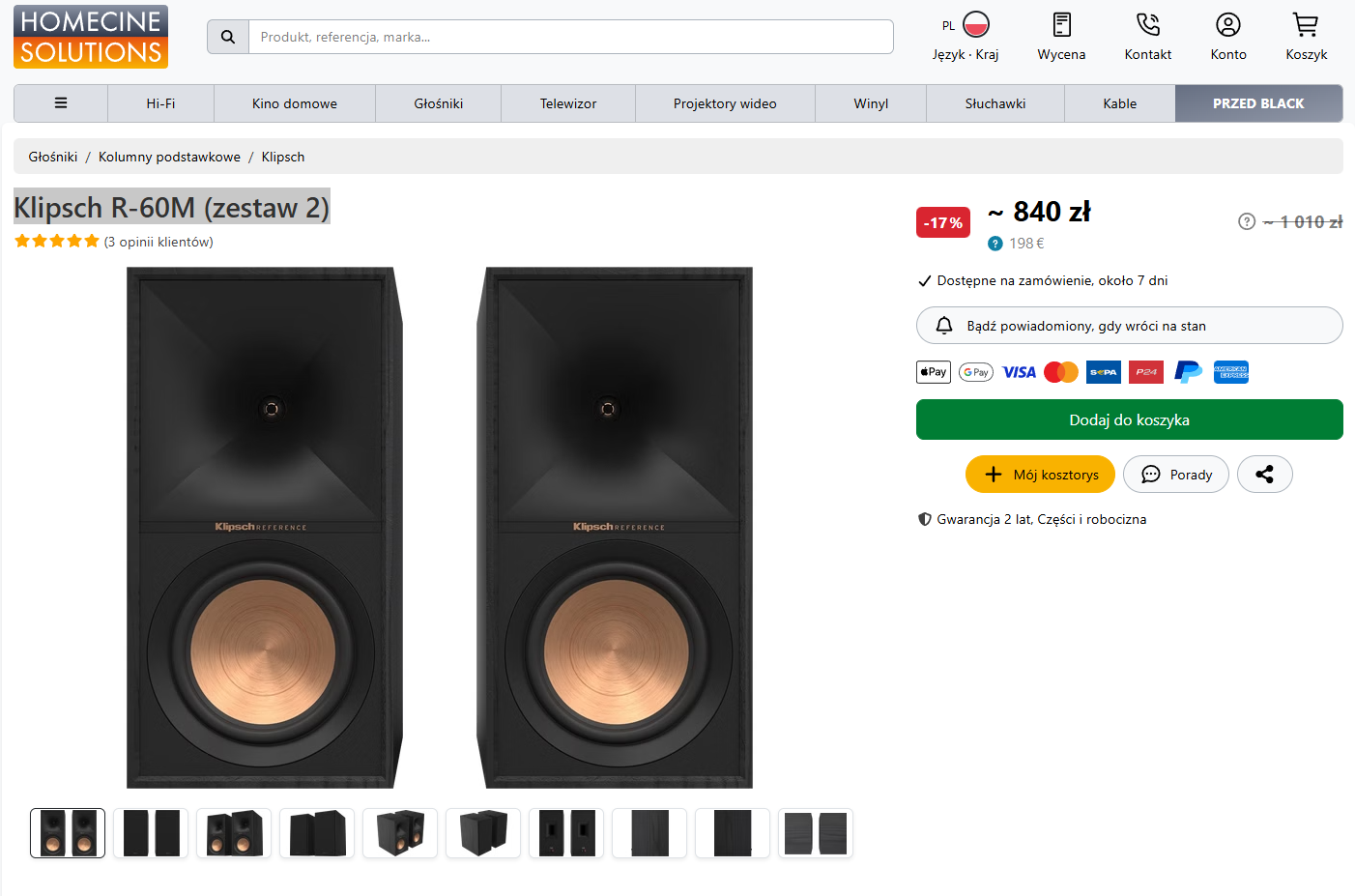This screenshot has height=896, width=1355.
Task: Click the share icon button
Action: tap(1264, 475)
